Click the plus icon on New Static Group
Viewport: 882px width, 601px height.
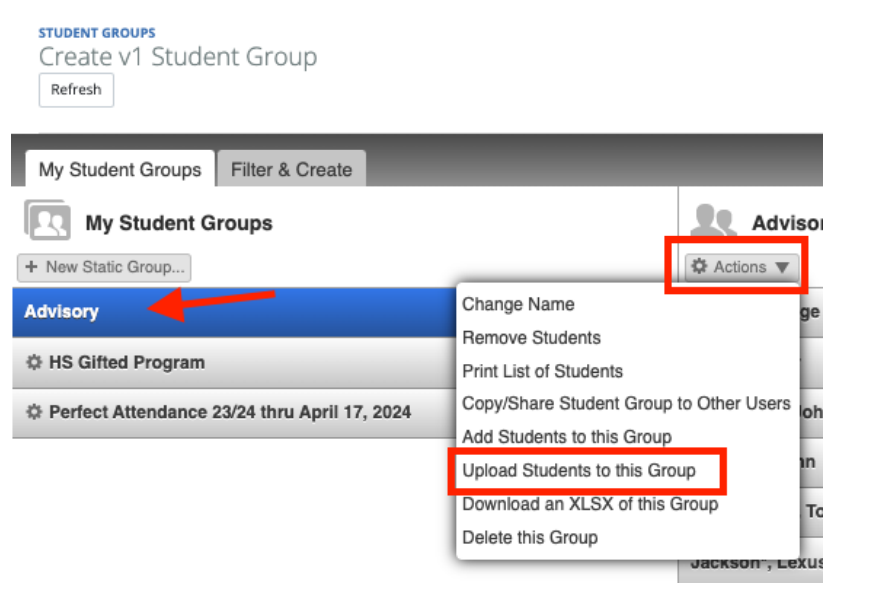pos(32,267)
